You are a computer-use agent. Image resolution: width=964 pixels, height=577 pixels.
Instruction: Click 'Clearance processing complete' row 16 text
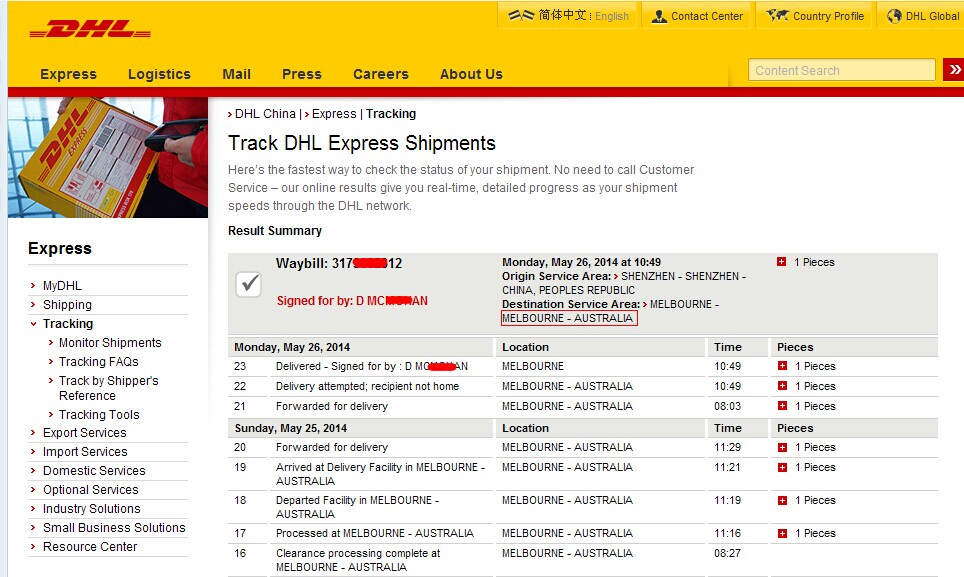click(358, 560)
